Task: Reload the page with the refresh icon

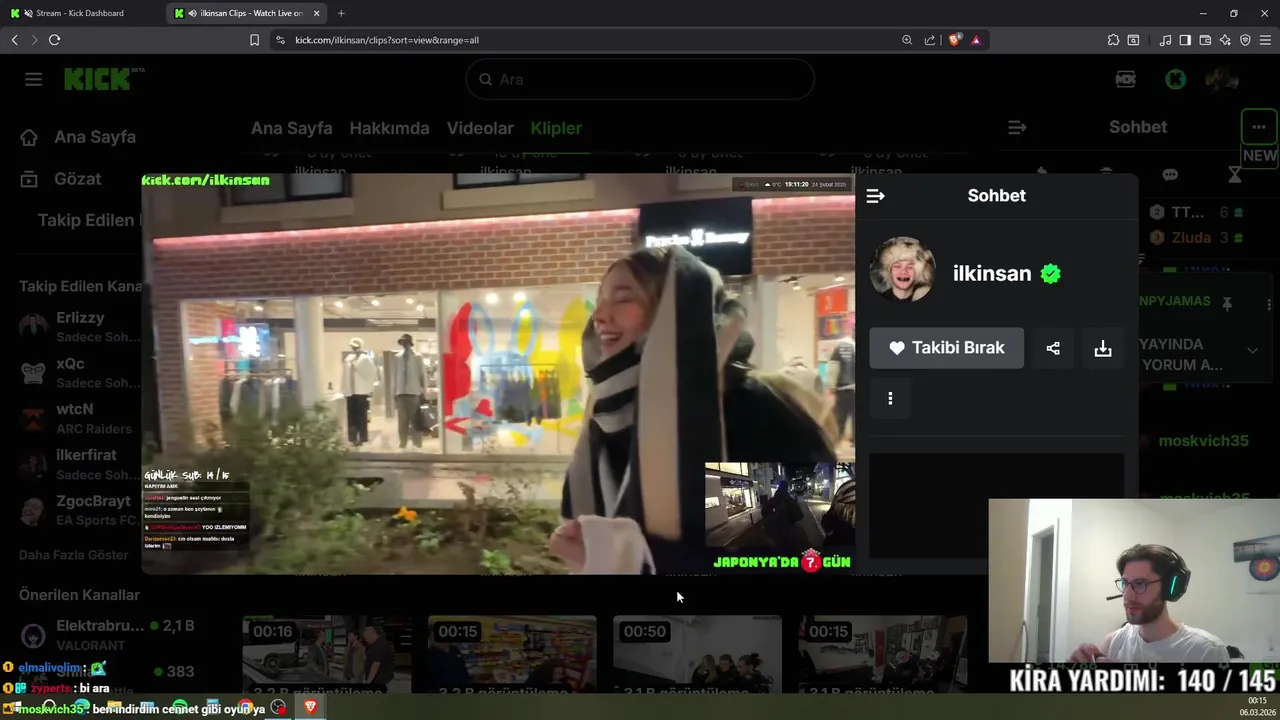Action: (54, 40)
